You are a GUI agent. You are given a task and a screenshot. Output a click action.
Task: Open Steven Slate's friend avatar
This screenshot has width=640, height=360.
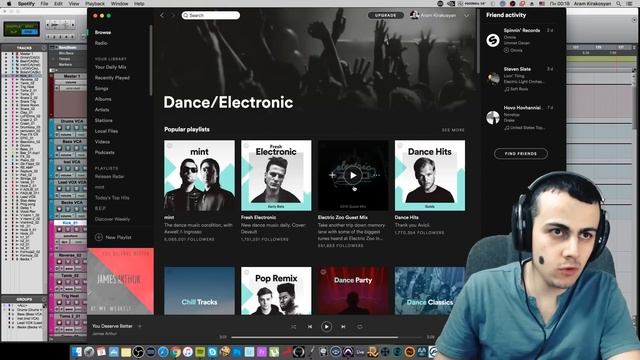[493, 78]
